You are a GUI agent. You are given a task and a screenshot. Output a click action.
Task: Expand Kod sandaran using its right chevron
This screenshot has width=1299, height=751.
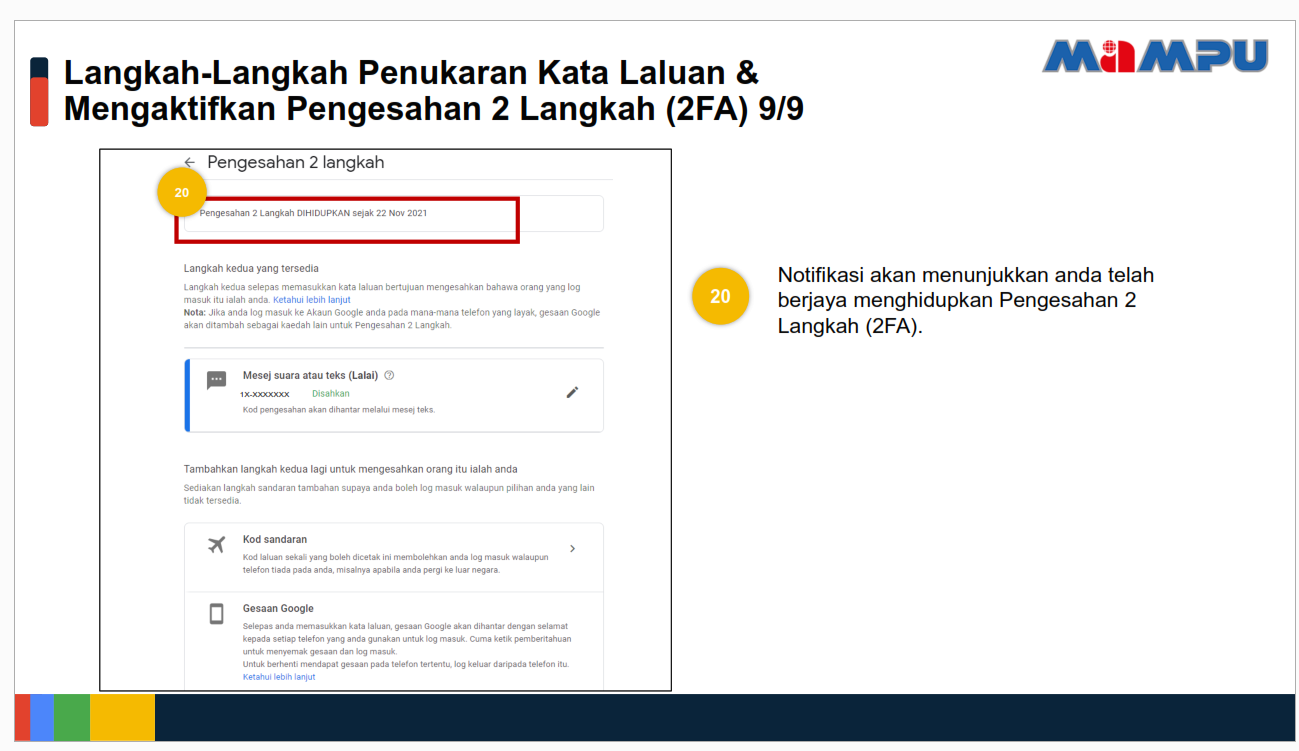(572, 549)
